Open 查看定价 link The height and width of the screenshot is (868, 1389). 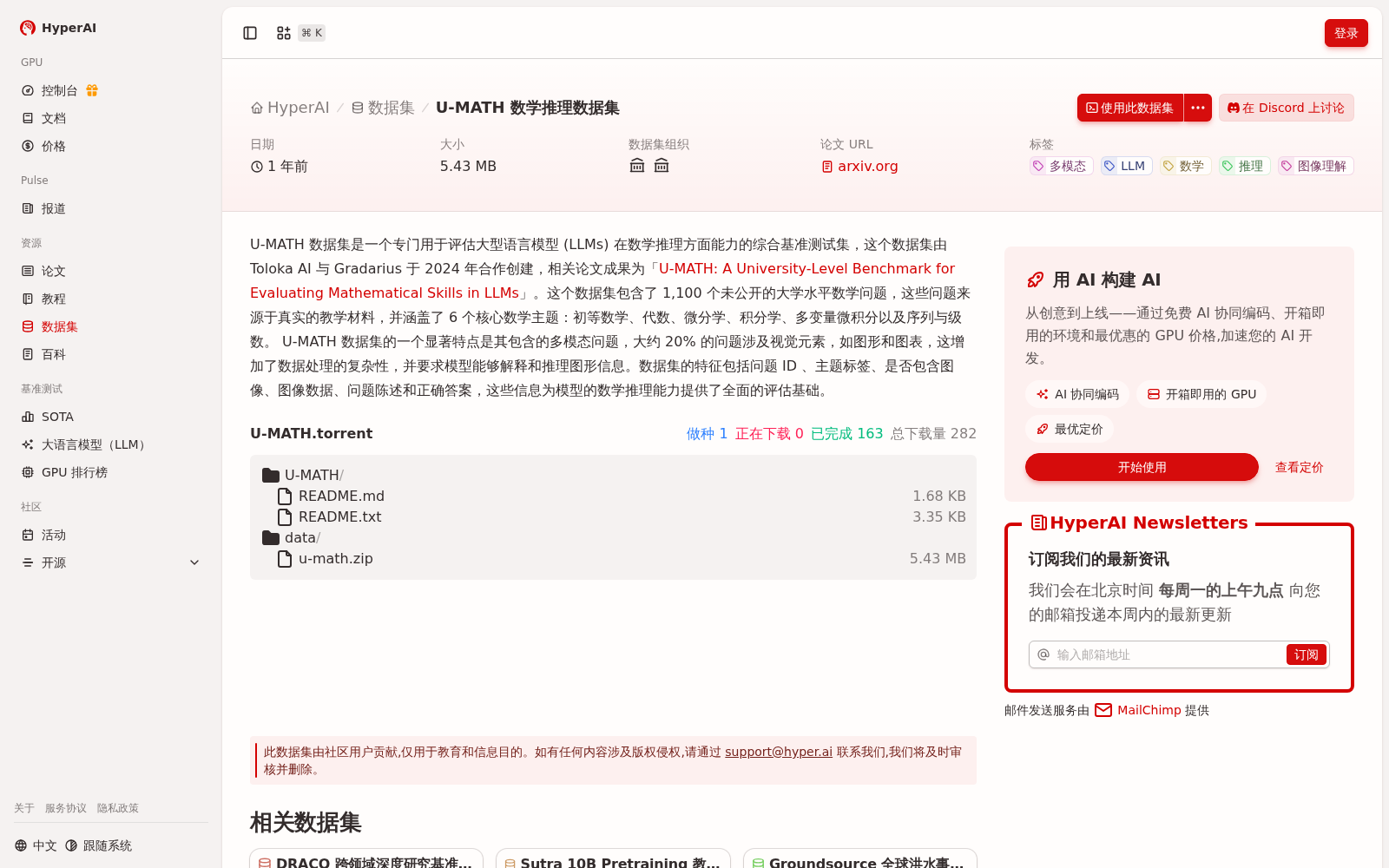pyautogui.click(x=1299, y=467)
